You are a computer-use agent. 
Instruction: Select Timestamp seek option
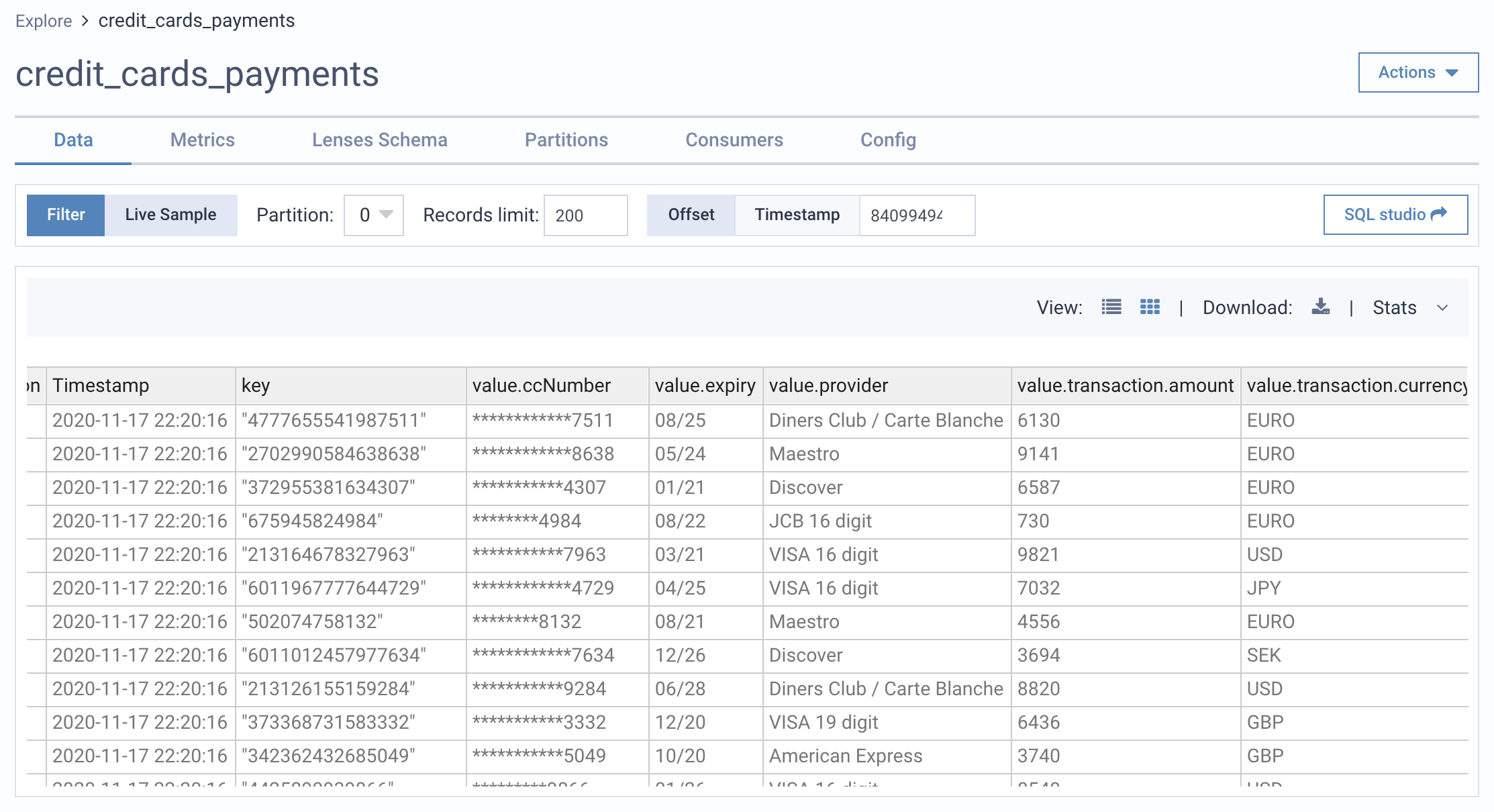(797, 215)
